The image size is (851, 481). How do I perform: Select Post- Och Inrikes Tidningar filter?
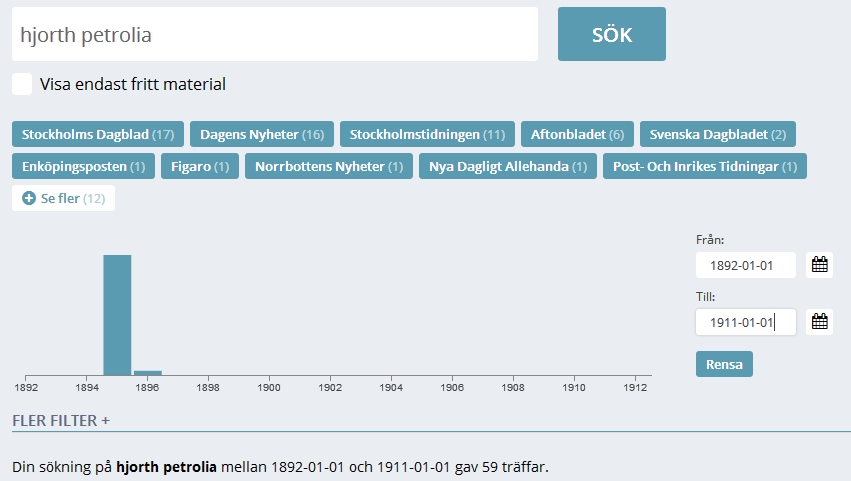(704, 166)
